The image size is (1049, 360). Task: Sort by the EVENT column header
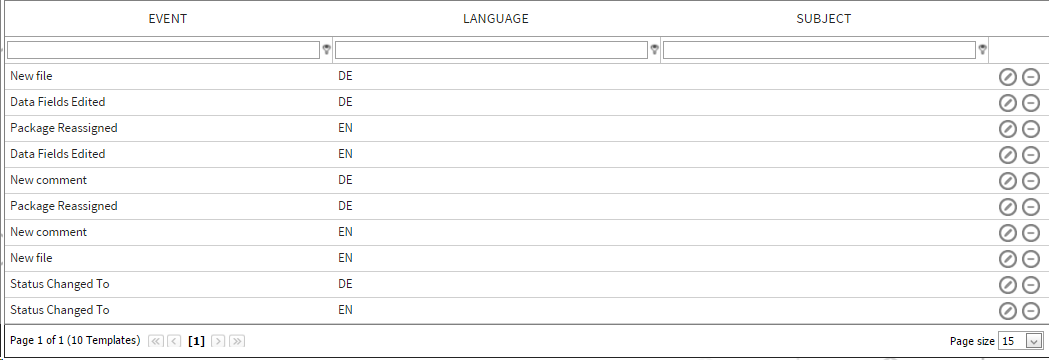coord(167,19)
